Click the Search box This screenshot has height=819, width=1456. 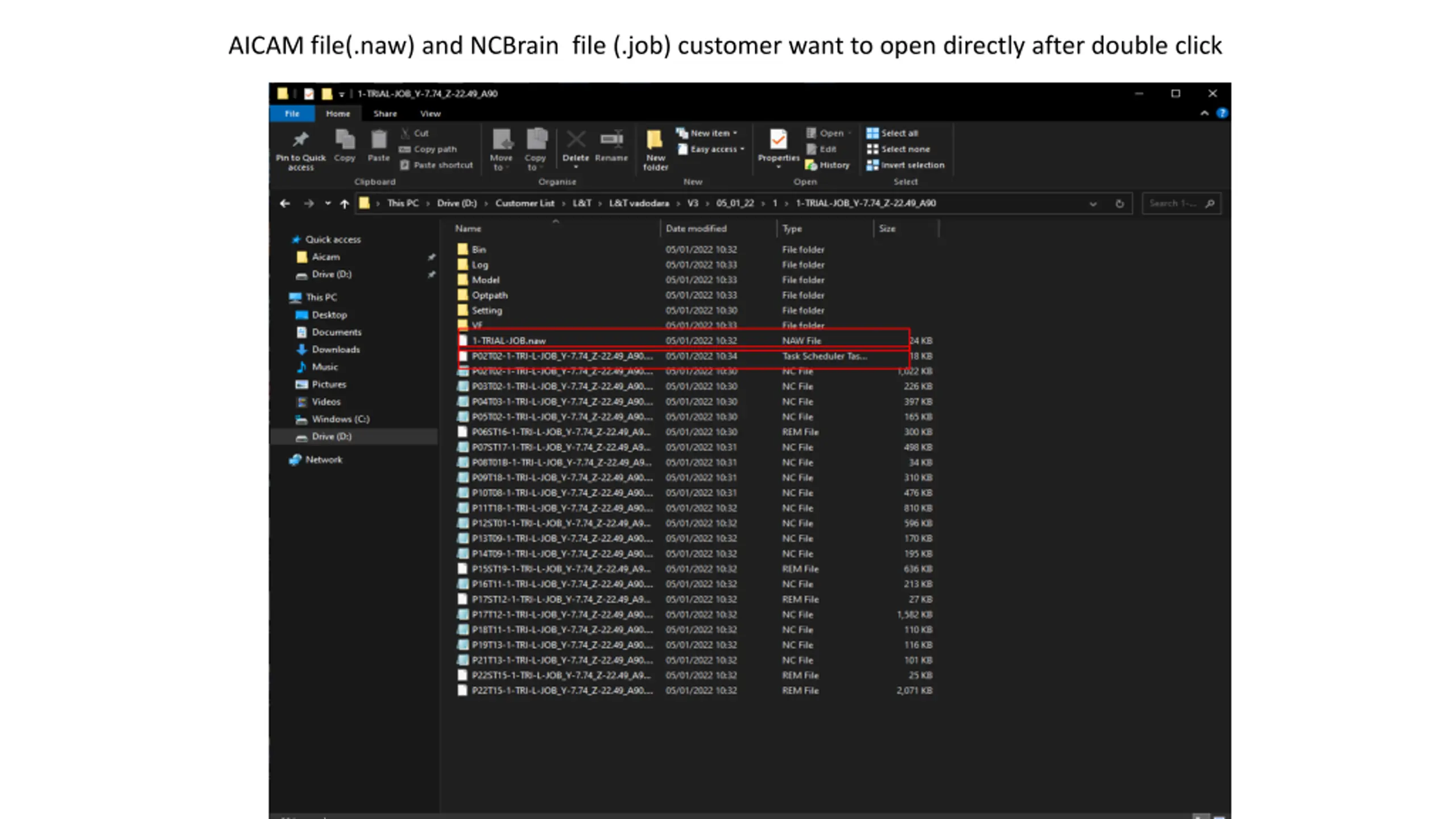[x=1181, y=204]
